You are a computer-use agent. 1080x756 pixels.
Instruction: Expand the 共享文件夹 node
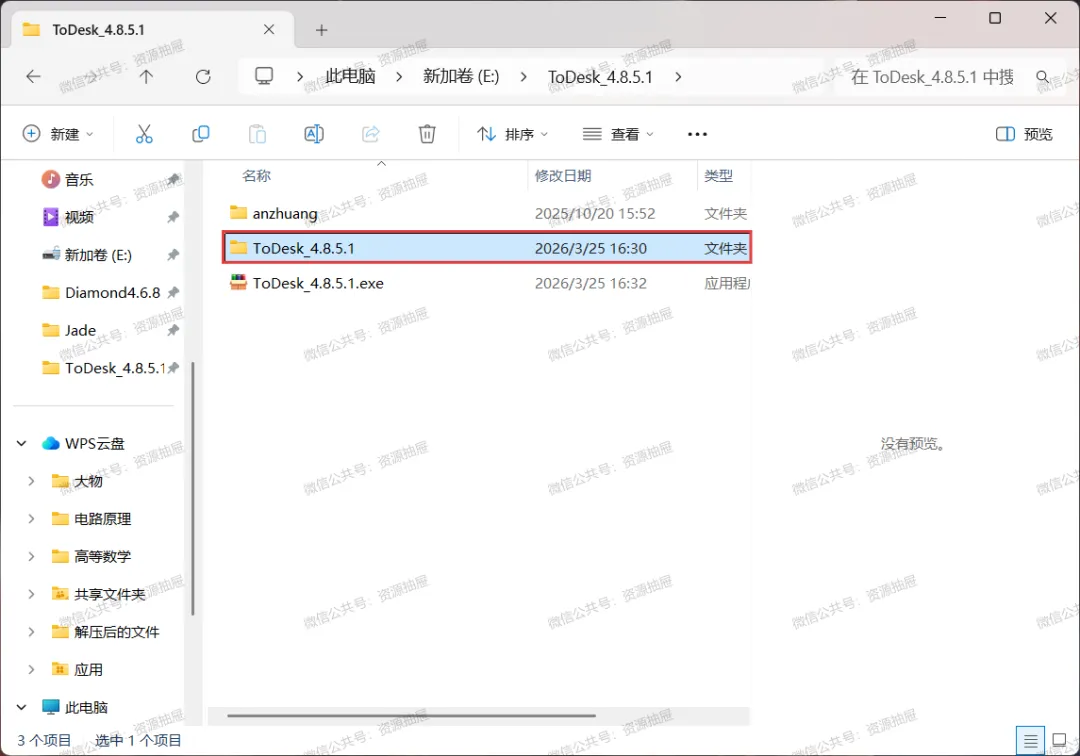(x=31, y=594)
